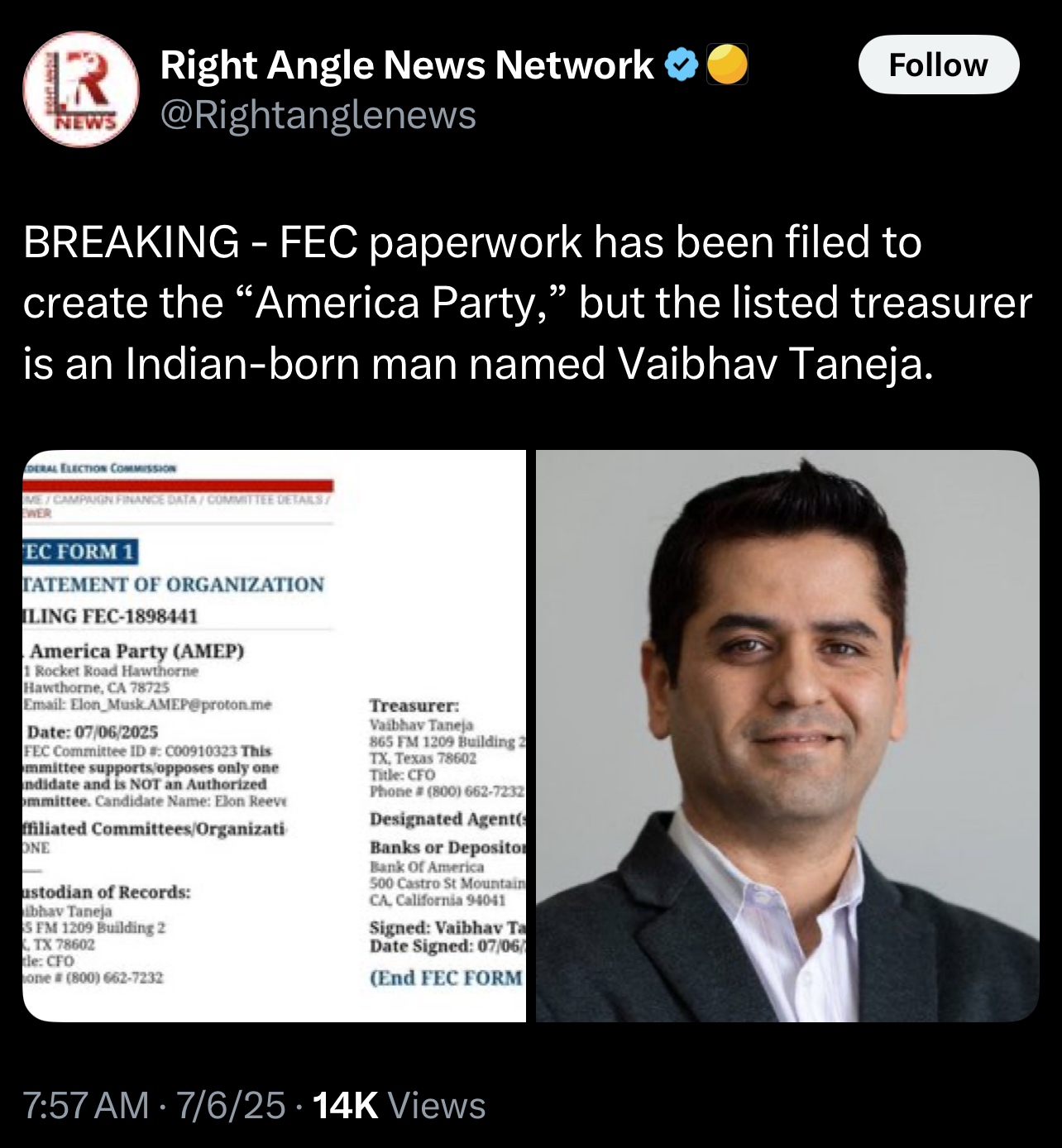Viewport: 1062px width, 1148px height.
Task: Click the America Party (AMEP) heading in document
Action: pyautogui.click(x=136, y=651)
